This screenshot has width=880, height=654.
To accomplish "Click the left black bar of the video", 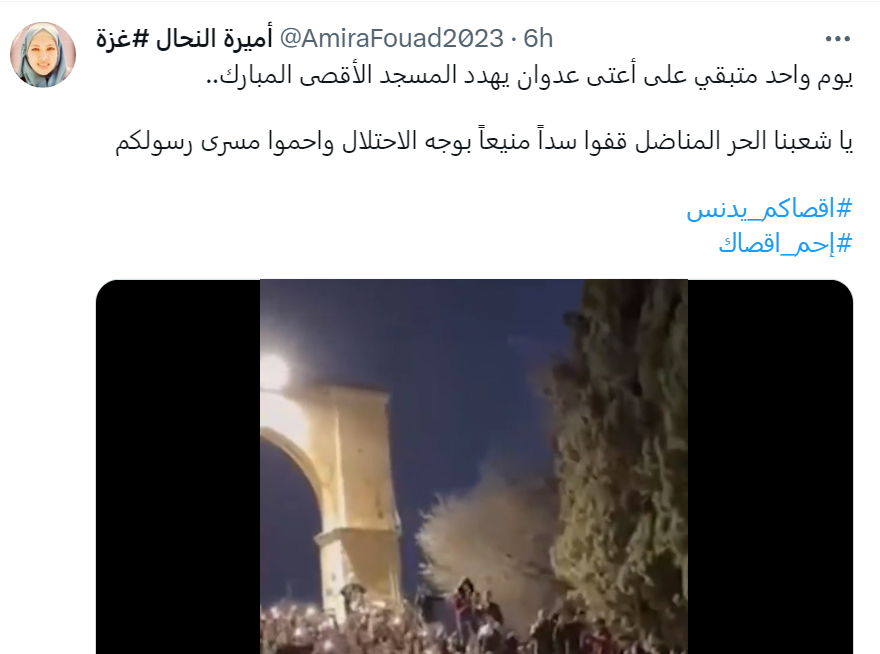I will point(178,467).
